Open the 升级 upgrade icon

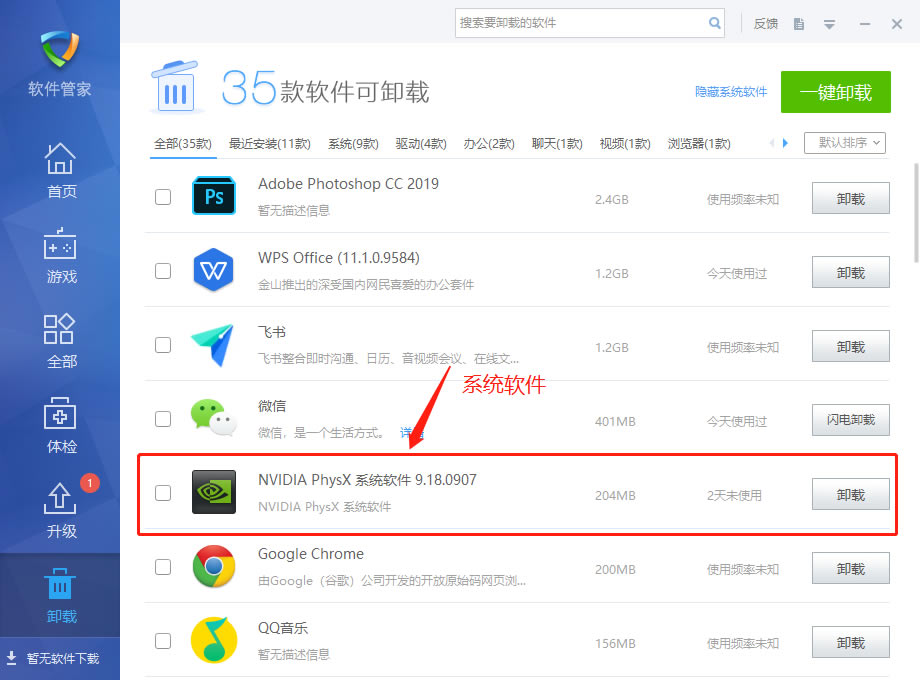click(59, 498)
